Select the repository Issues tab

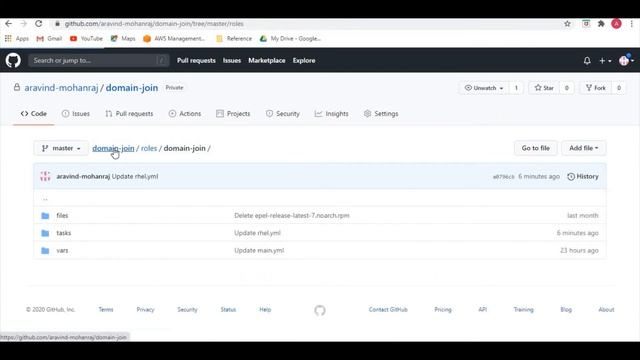coord(76,113)
